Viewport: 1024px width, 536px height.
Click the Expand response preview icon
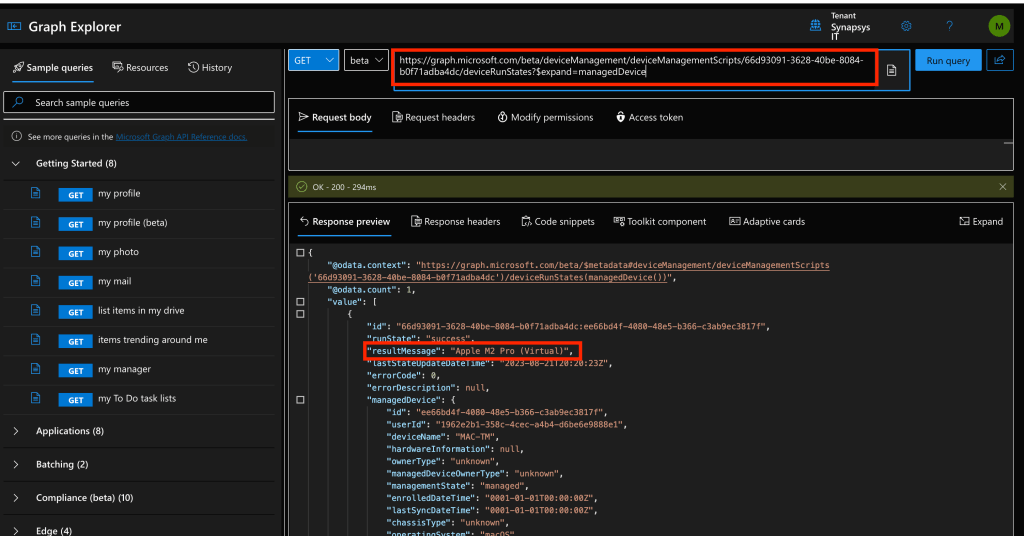pos(980,222)
